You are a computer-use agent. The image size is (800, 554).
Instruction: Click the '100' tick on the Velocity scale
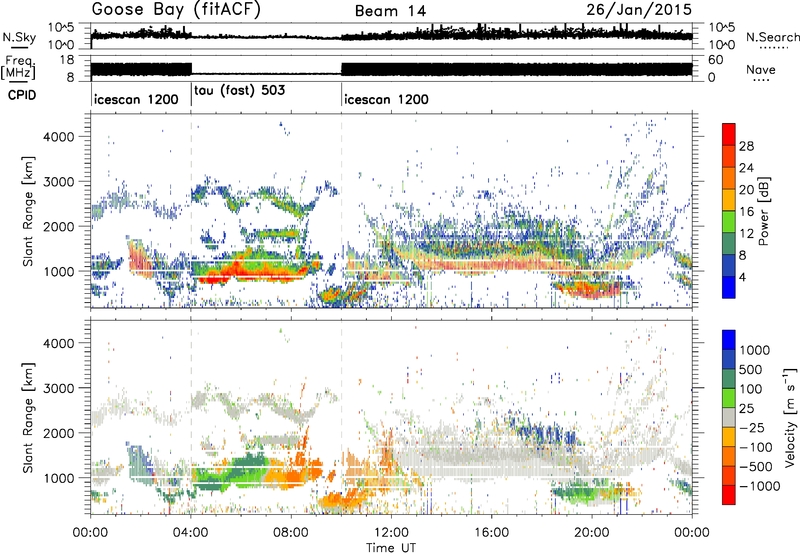tap(751, 389)
